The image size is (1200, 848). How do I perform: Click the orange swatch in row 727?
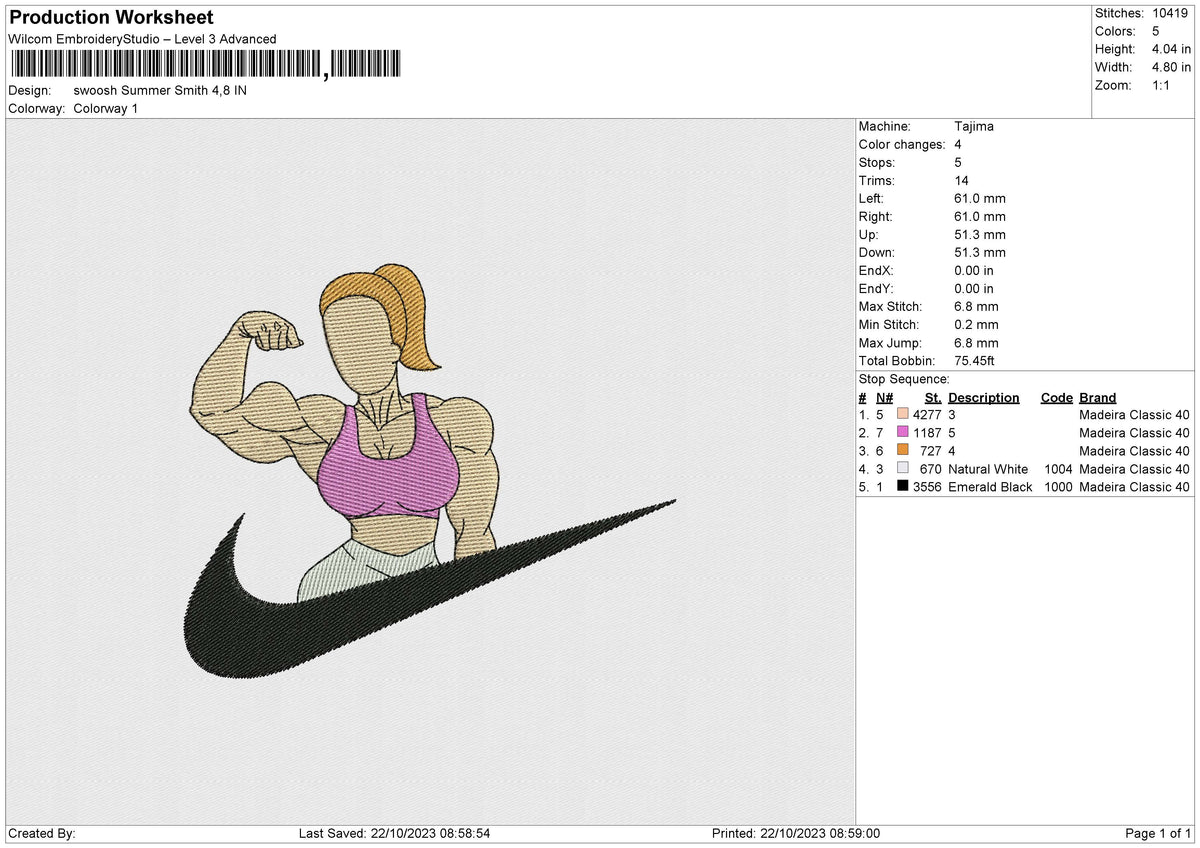pyautogui.click(x=903, y=451)
